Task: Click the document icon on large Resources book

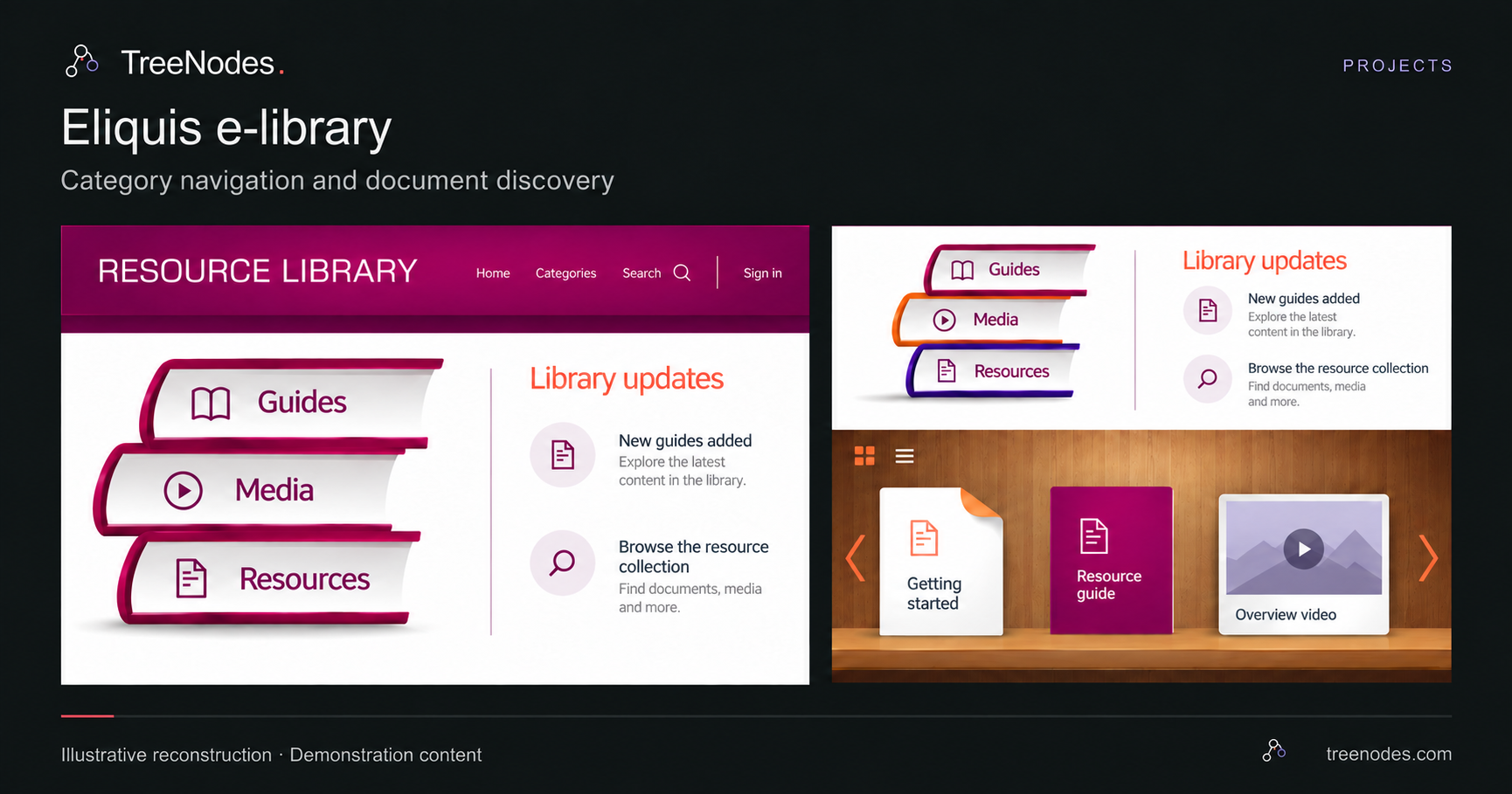Action: tap(191, 578)
